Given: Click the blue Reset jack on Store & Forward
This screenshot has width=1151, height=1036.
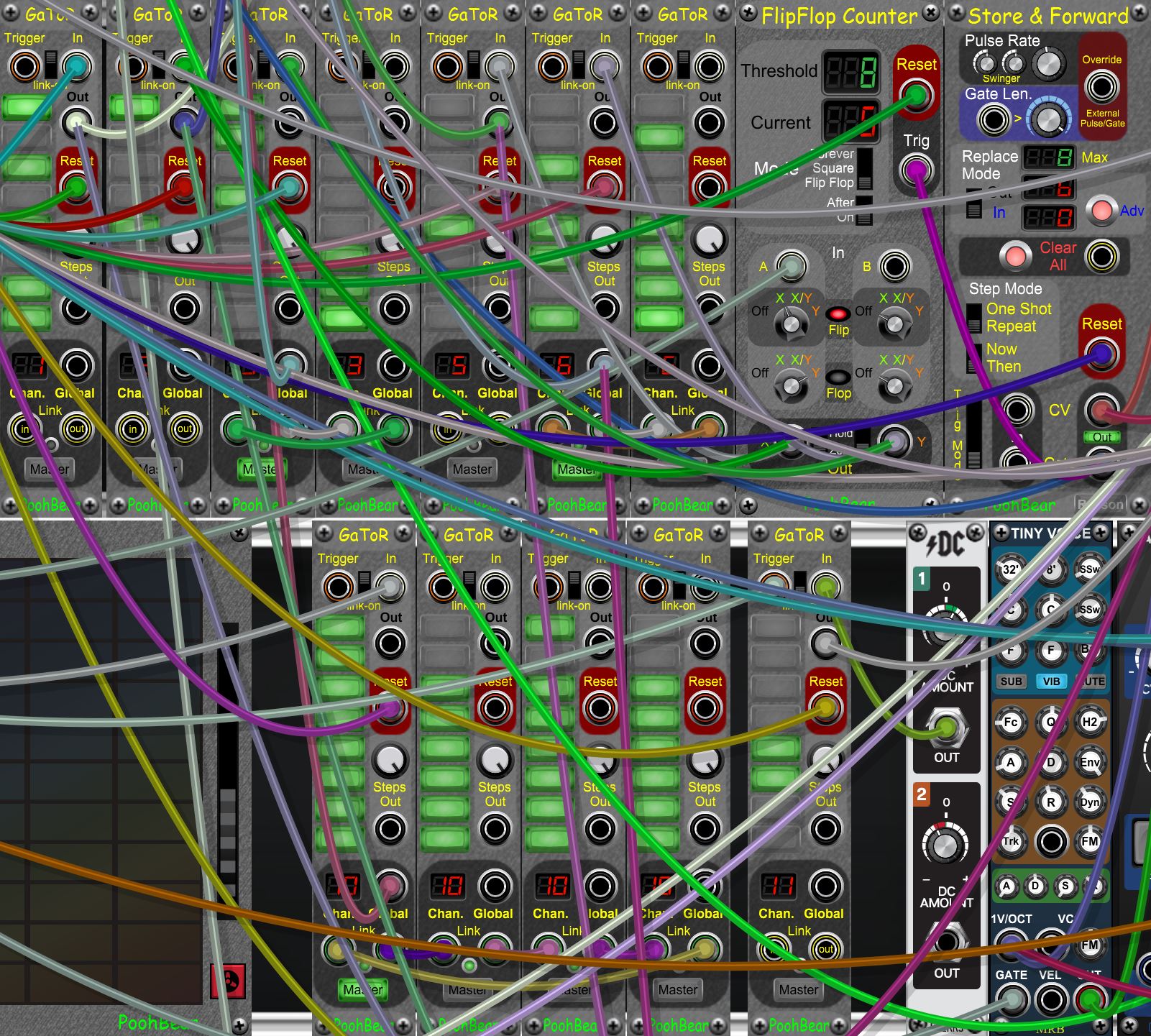Looking at the screenshot, I should 1102,353.
